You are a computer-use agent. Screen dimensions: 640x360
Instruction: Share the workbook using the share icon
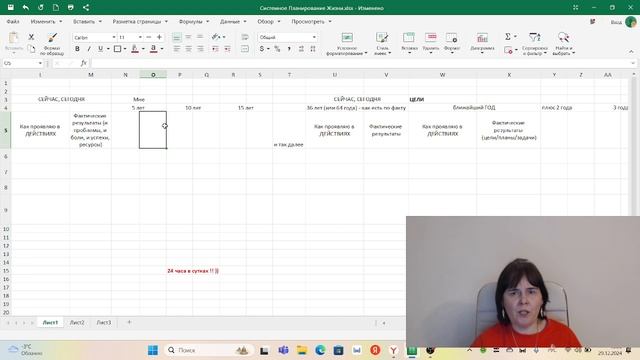click(x=86, y=7)
